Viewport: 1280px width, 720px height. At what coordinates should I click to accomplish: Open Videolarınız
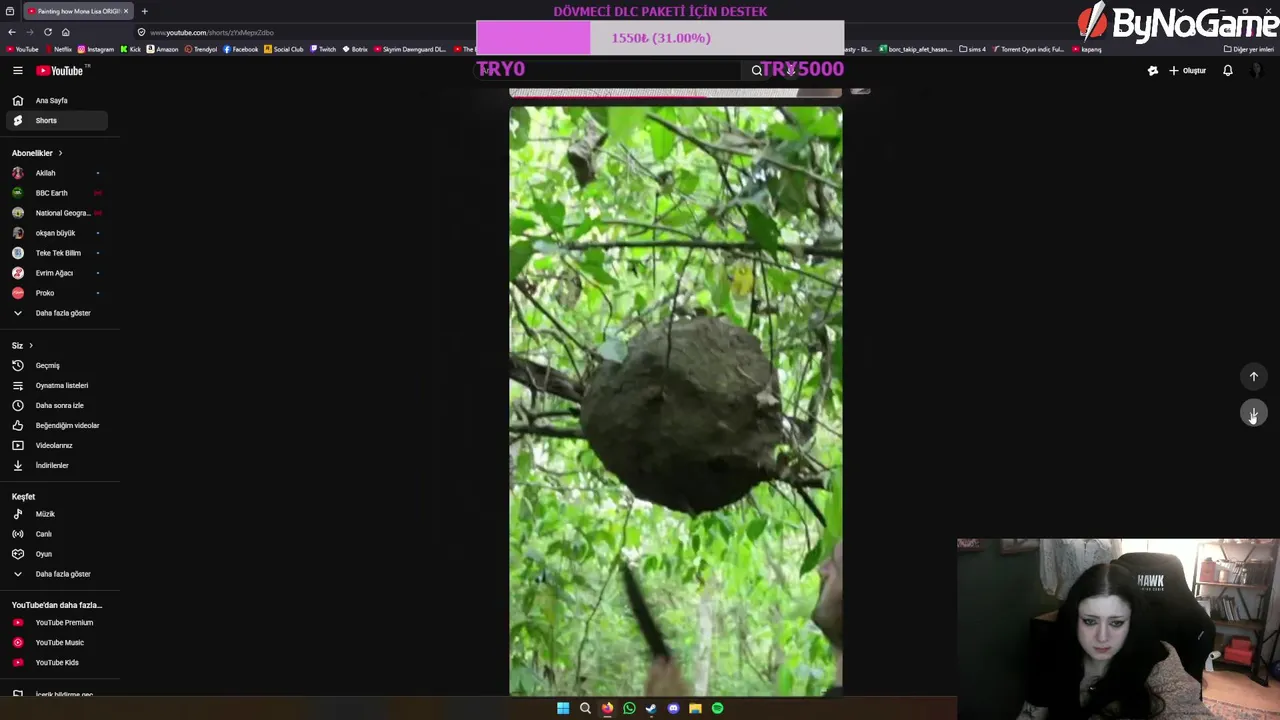point(56,445)
